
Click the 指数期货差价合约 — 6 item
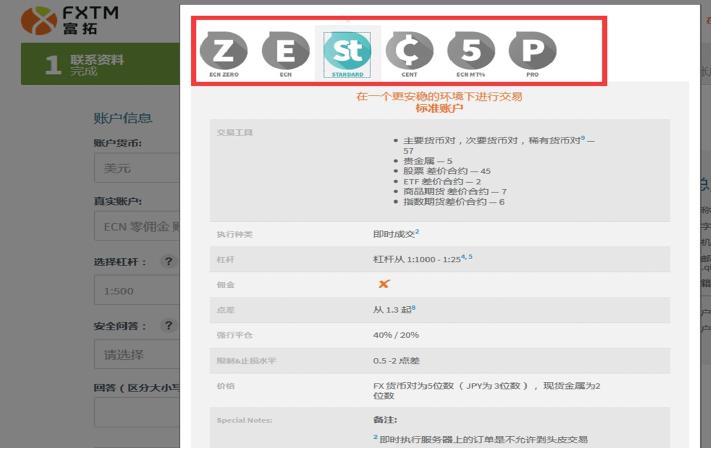454,202
